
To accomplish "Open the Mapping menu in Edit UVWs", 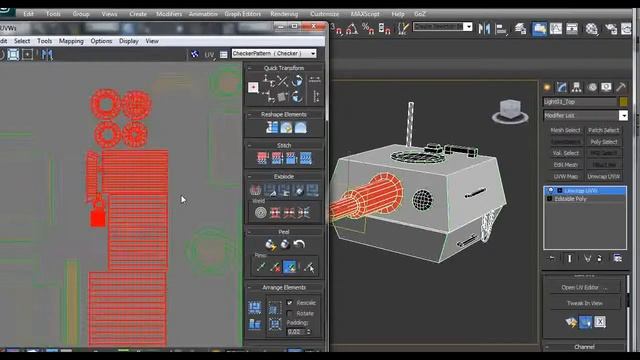I will pos(71,41).
